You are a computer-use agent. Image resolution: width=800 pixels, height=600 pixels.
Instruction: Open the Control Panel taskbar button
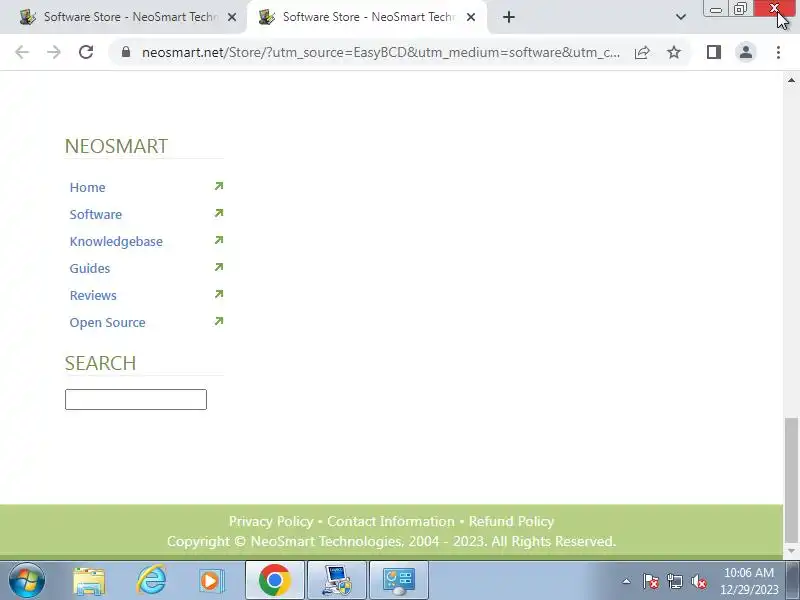pyautogui.click(x=398, y=581)
